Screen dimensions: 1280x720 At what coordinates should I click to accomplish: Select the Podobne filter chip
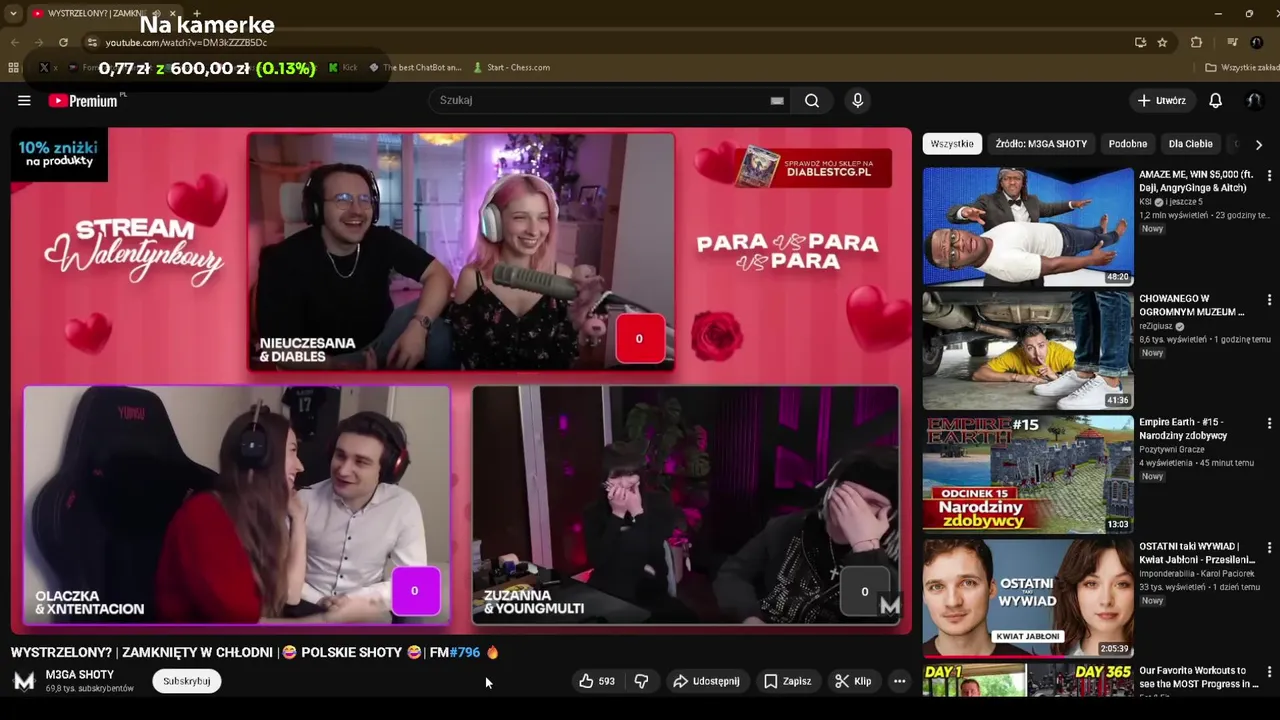1128,144
